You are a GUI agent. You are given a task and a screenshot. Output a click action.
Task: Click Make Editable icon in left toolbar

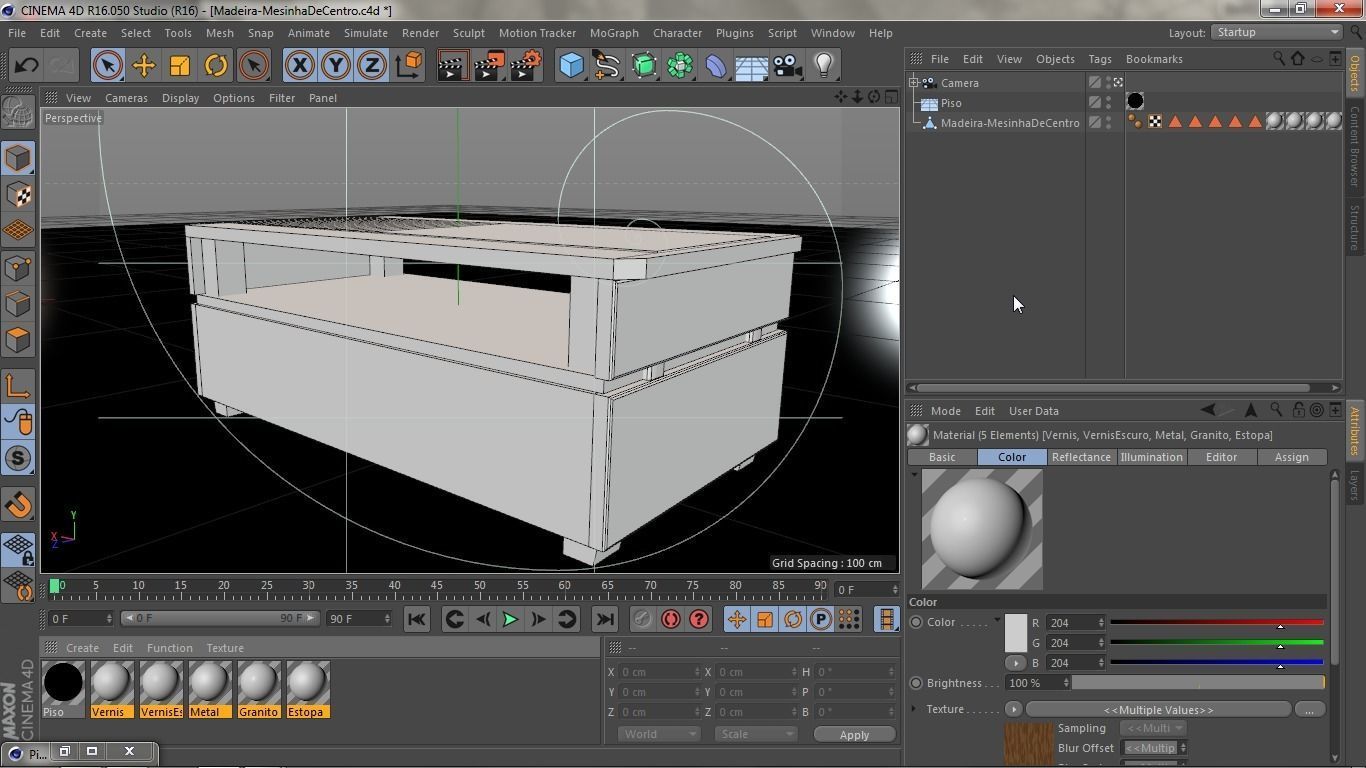pyautogui.click(x=18, y=112)
